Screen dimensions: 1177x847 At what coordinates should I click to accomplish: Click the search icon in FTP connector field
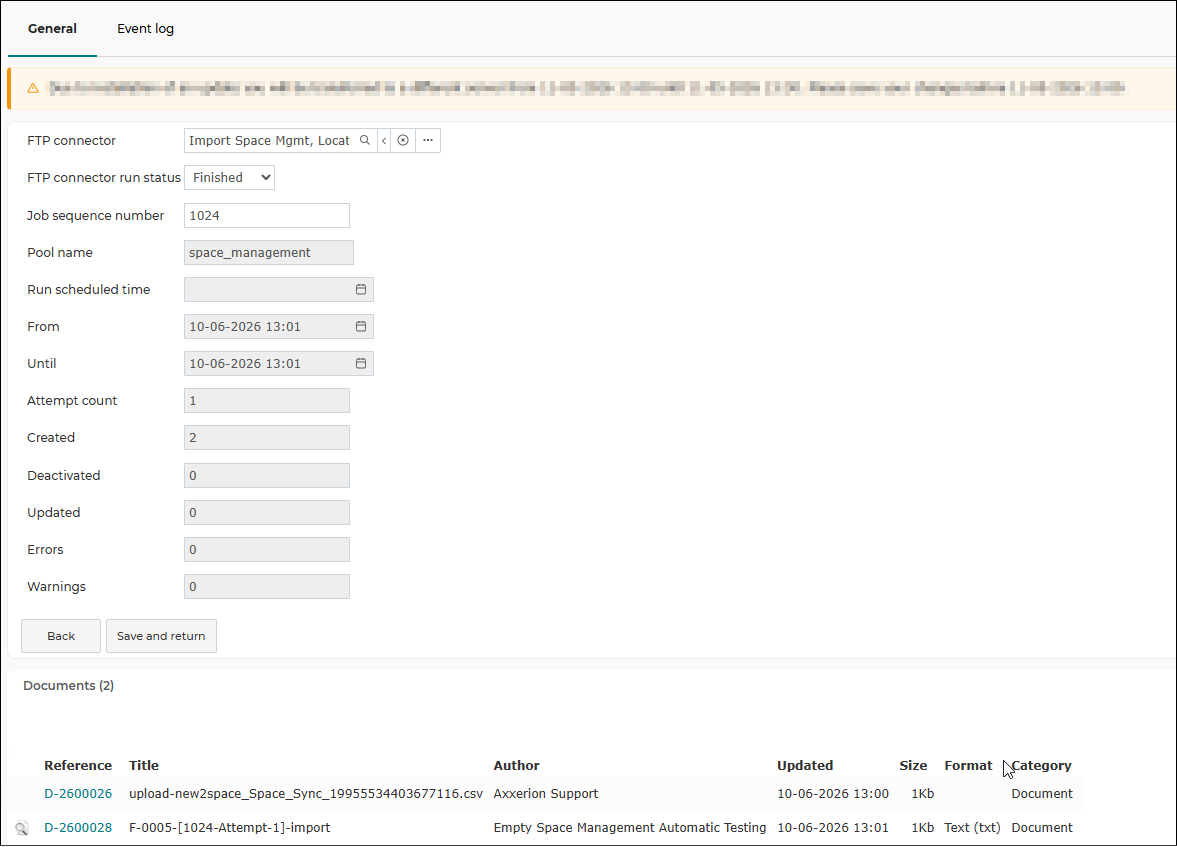point(365,140)
